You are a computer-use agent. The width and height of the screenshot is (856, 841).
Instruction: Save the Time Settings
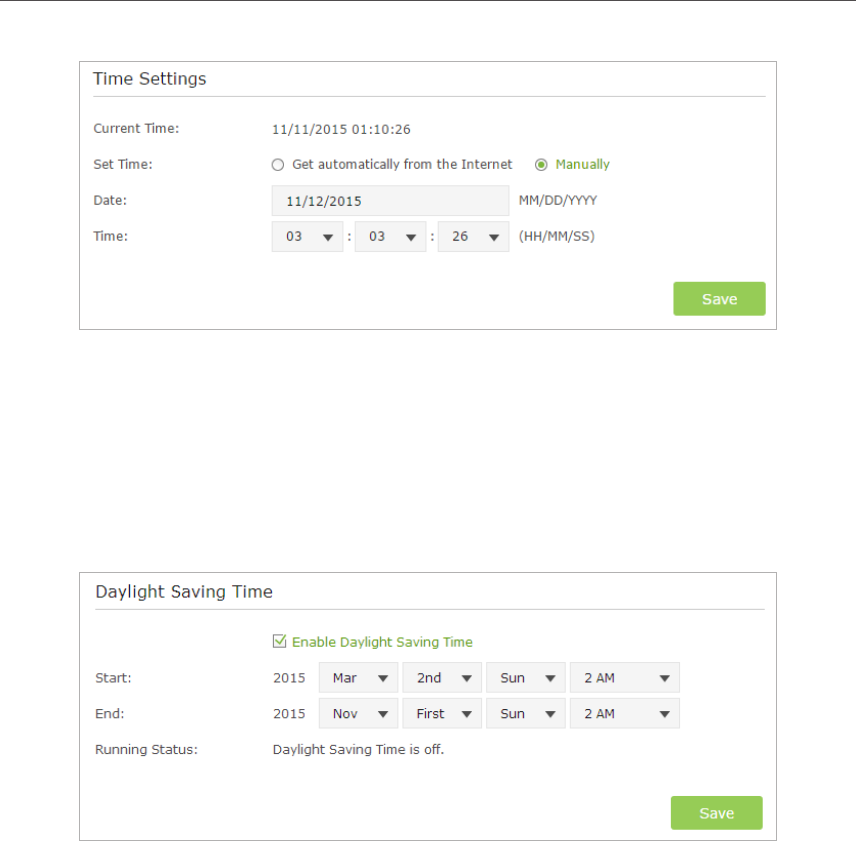[x=719, y=299]
